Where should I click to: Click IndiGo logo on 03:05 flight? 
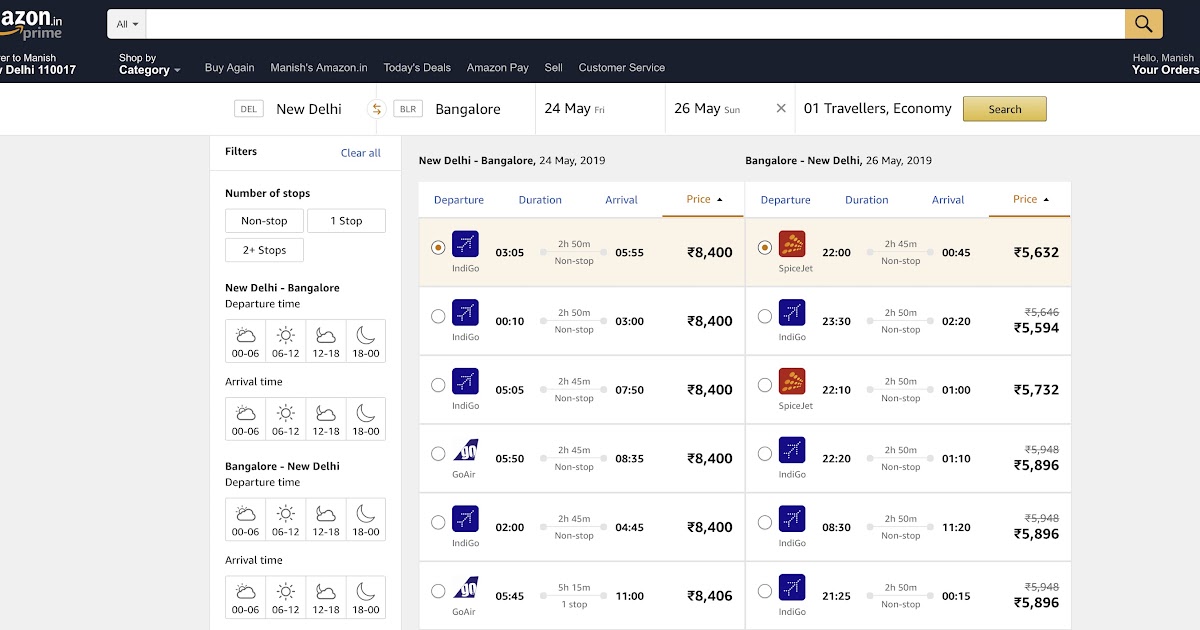coord(465,244)
